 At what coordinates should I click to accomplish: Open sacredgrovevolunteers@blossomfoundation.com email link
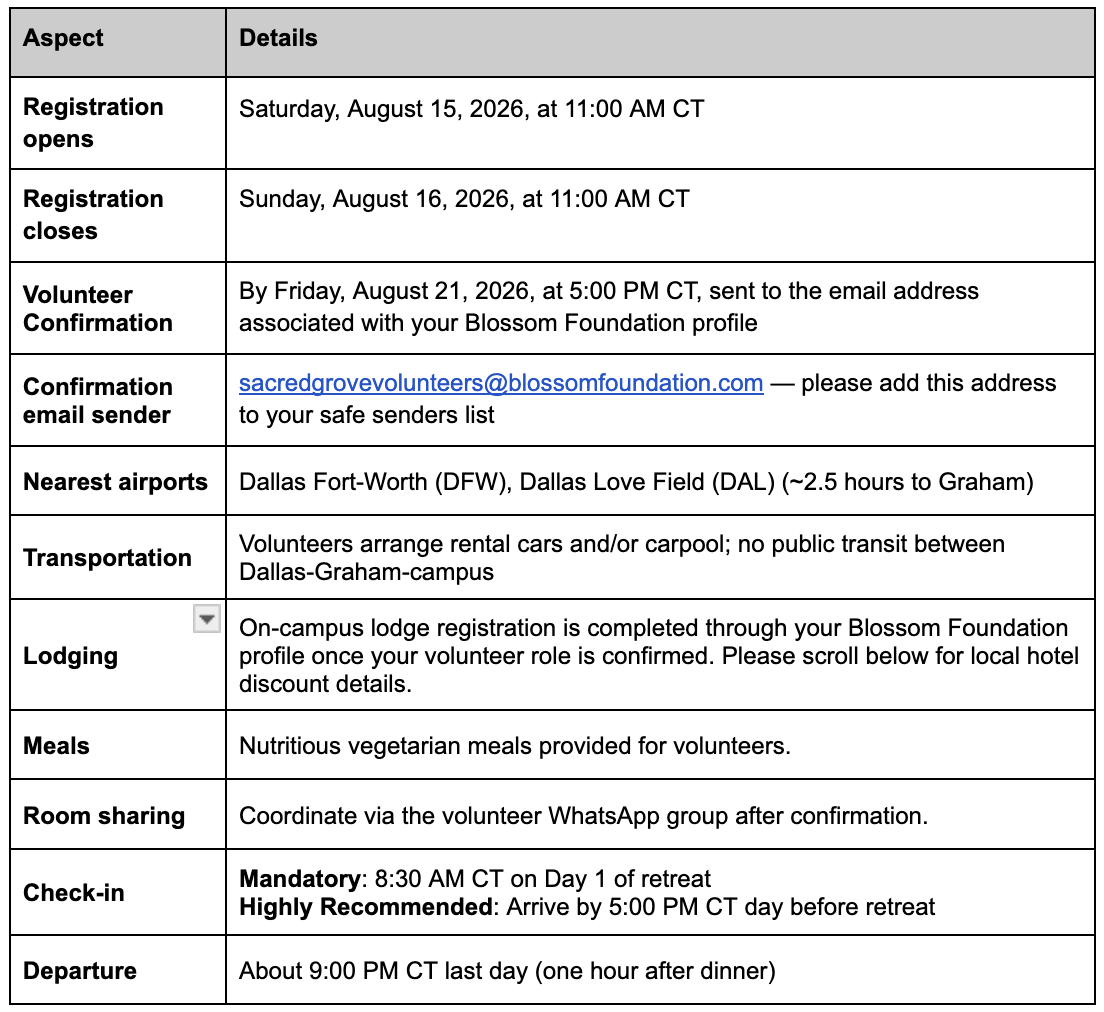pyautogui.click(x=501, y=383)
